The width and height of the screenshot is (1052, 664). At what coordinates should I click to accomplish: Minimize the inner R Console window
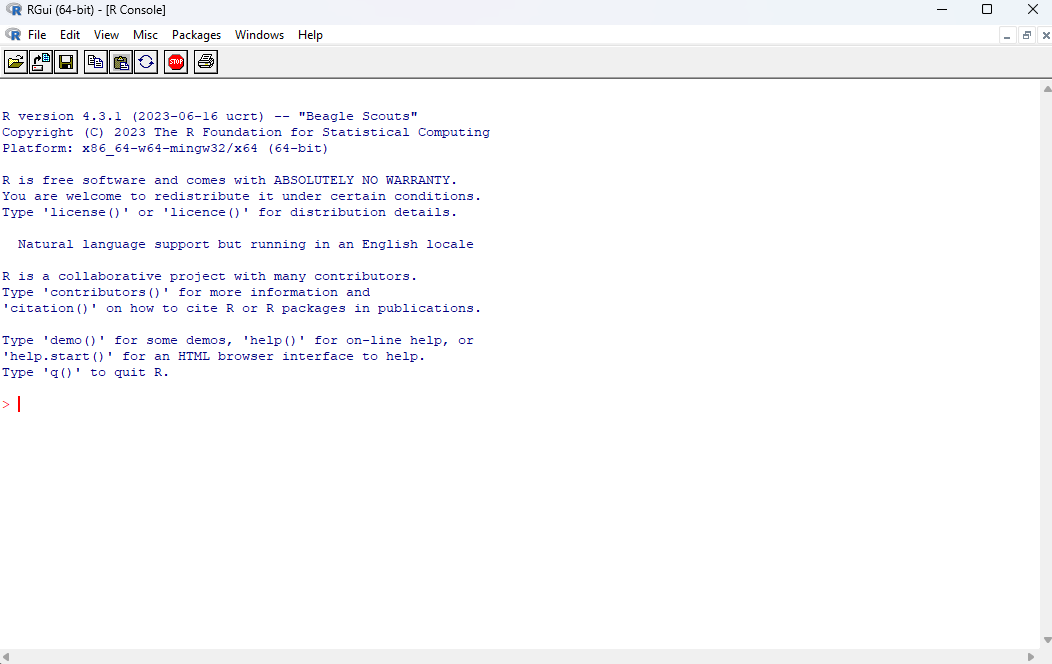1008,35
